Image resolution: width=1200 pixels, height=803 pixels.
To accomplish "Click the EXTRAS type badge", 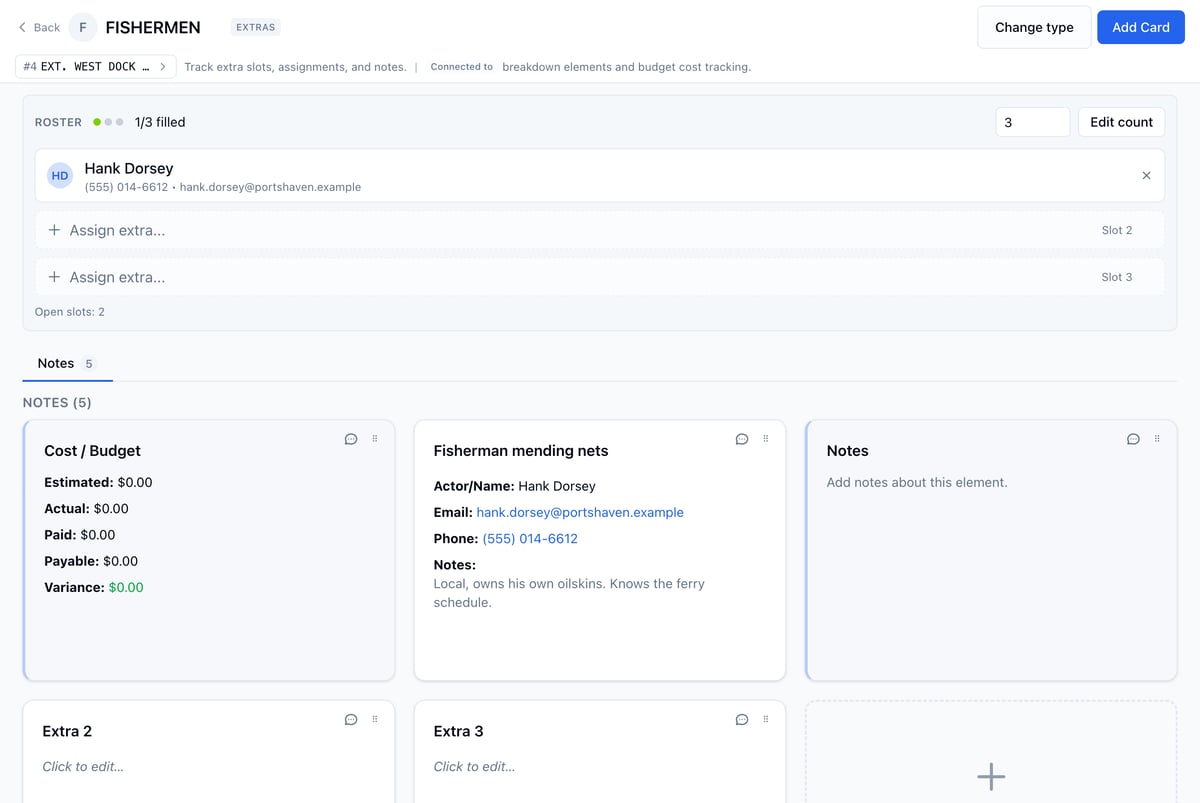I will (x=257, y=27).
